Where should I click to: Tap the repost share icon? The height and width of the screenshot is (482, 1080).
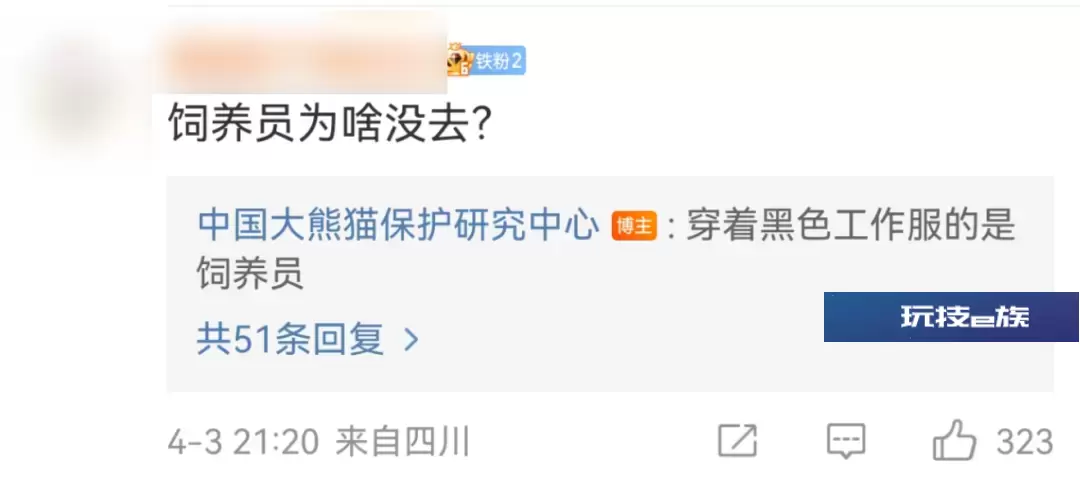click(737, 441)
